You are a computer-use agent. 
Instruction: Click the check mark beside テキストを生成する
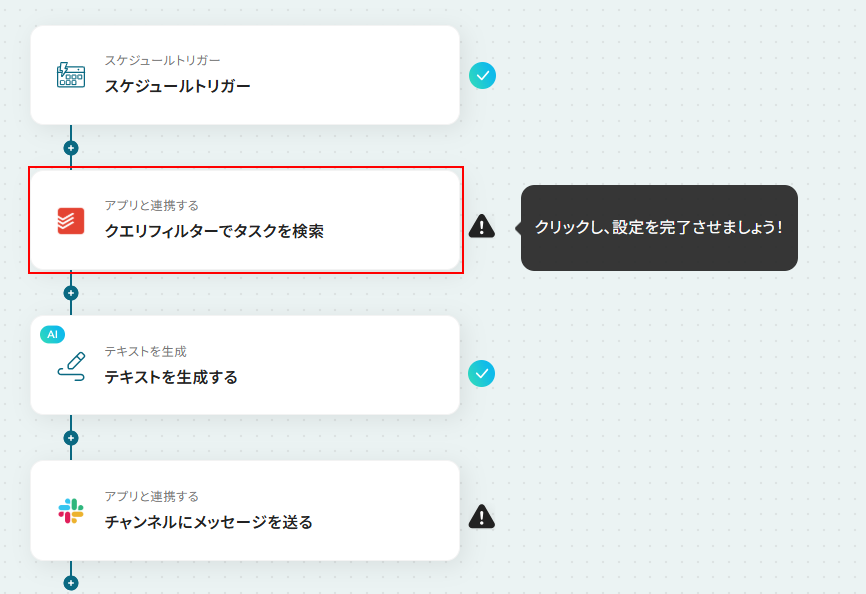pyautogui.click(x=482, y=374)
